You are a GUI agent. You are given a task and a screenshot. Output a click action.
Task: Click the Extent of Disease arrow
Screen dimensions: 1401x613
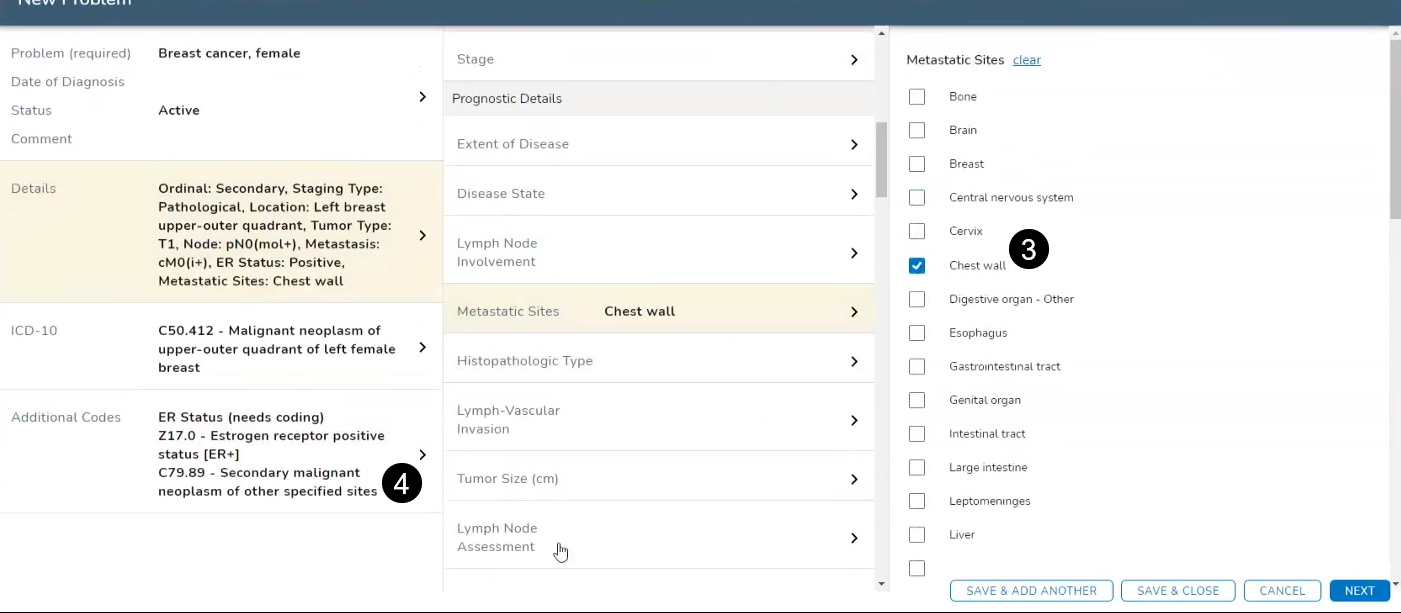click(x=853, y=144)
